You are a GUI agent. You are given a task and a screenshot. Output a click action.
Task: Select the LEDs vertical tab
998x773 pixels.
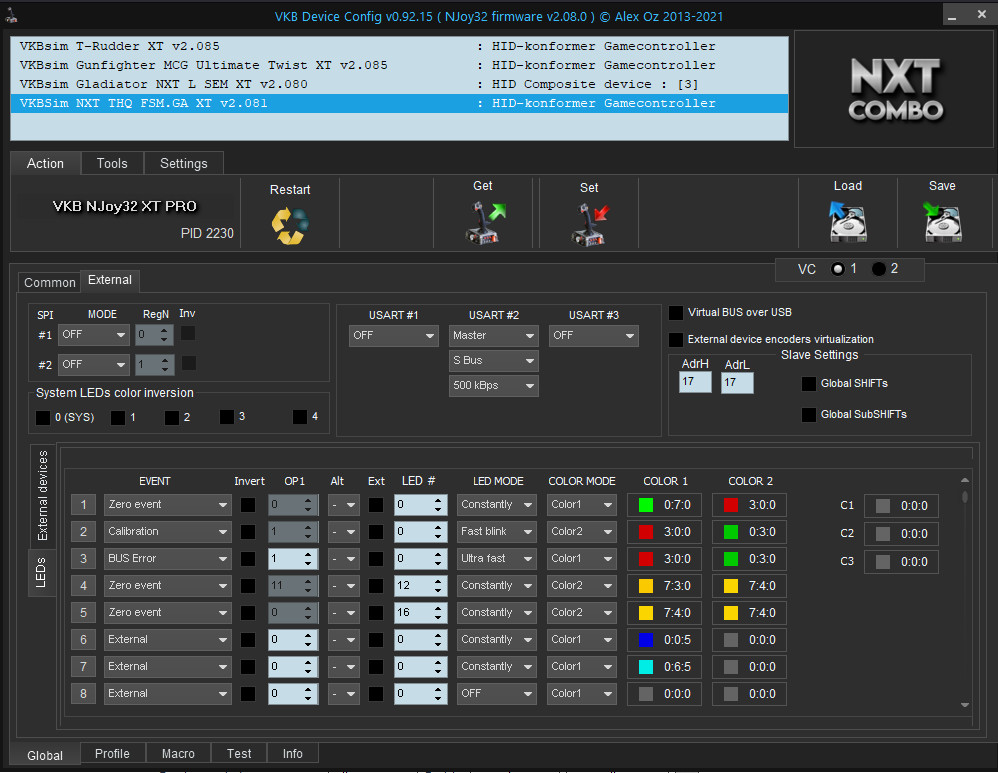coord(41,572)
